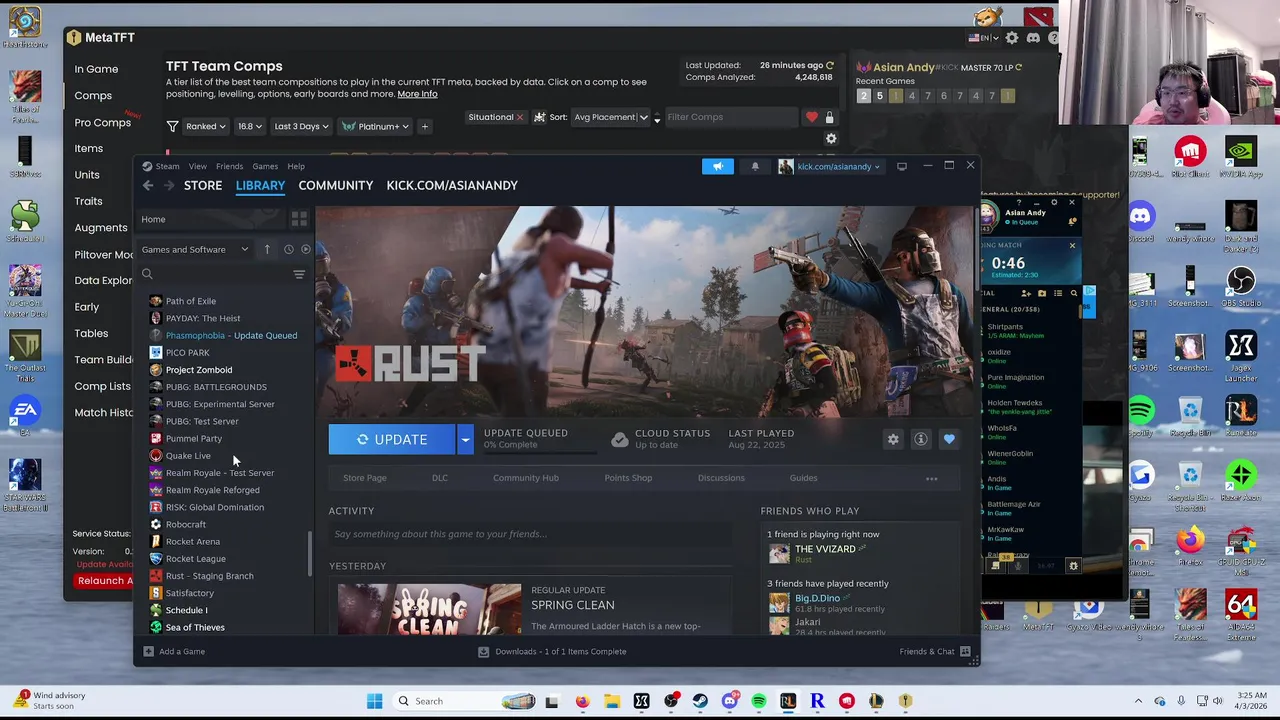Viewport: 1280px width, 720px height.
Task: Open MetaTFT comps settings gear below filter
Action: pos(830,139)
